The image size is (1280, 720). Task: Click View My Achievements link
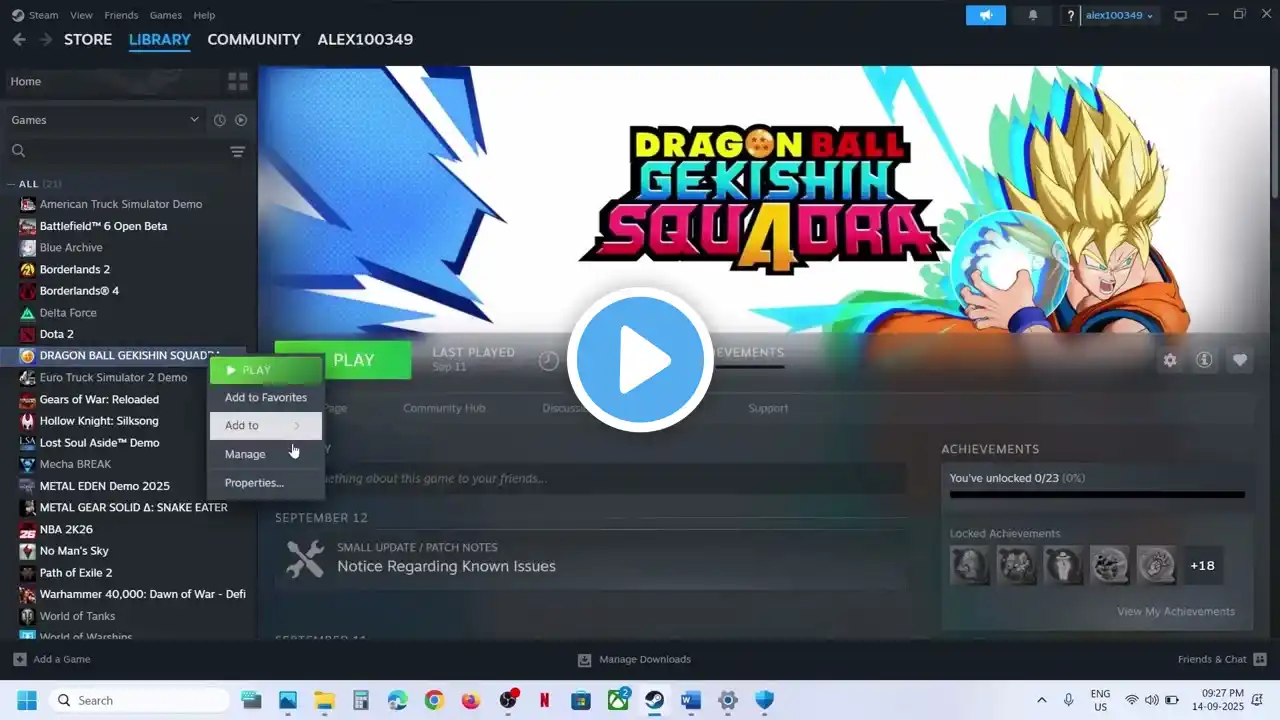(x=1176, y=612)
